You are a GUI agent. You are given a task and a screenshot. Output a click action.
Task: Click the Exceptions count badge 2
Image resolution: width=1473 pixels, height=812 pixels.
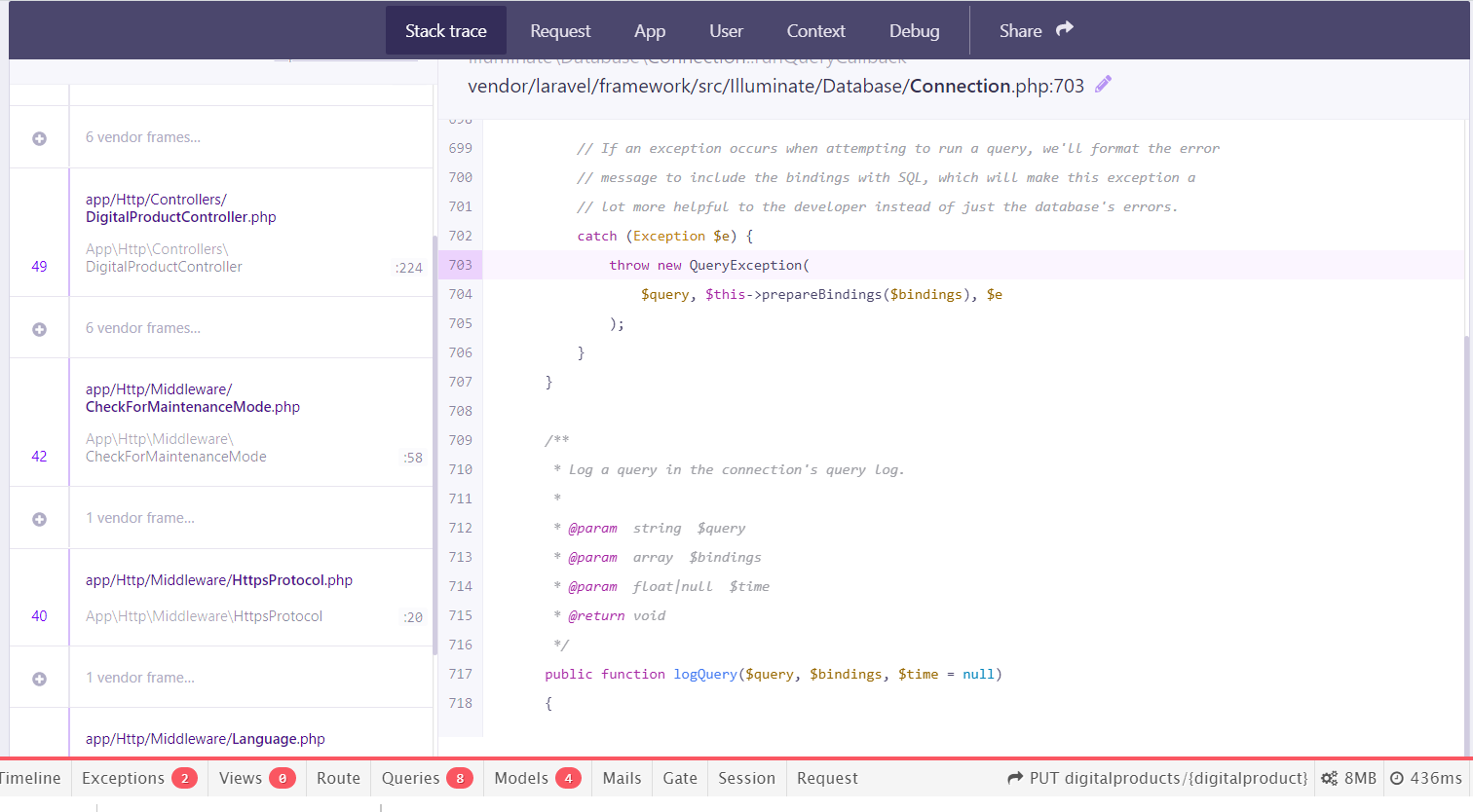(184, 778)
